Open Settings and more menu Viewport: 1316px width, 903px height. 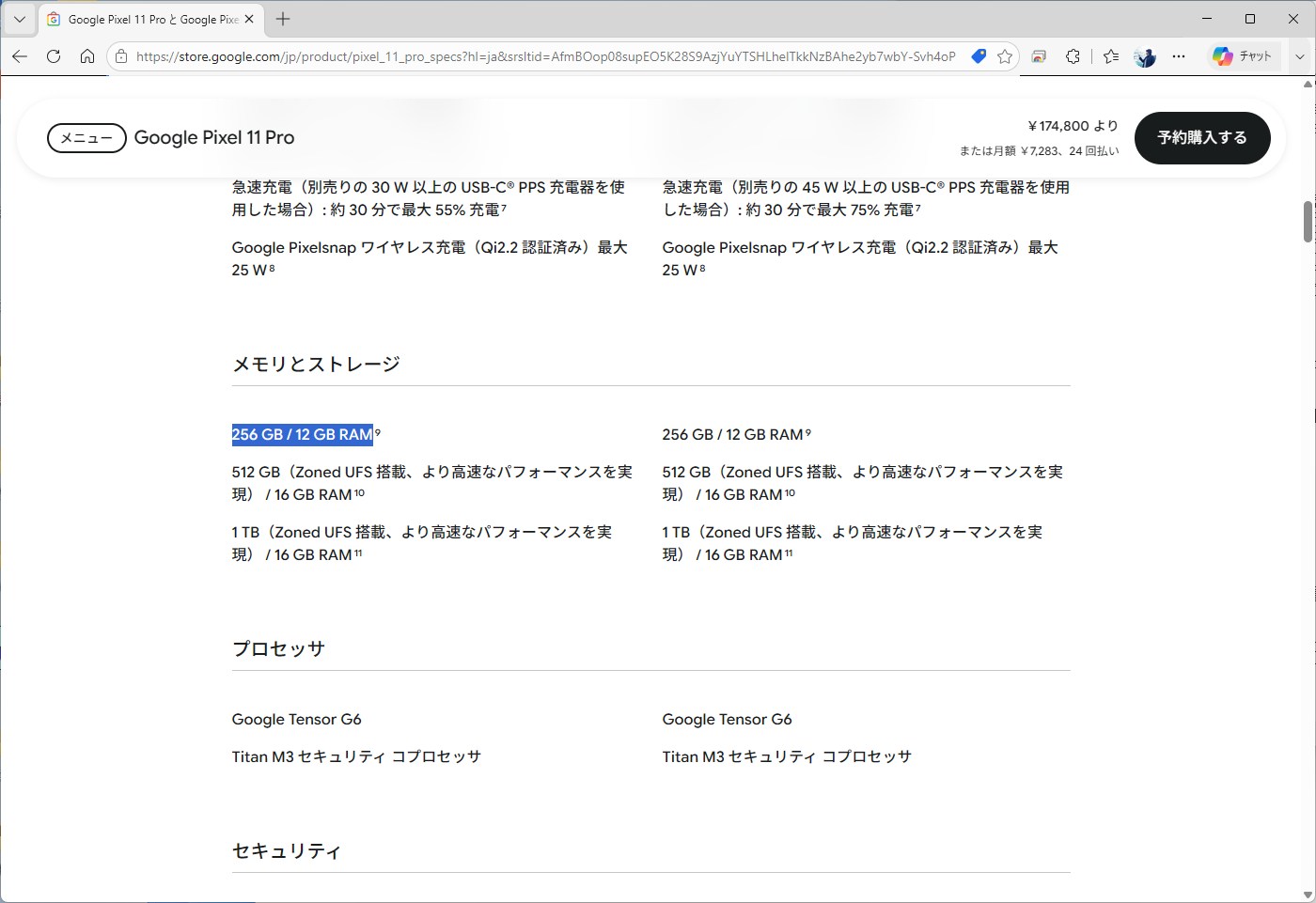tap(1179, 56)
